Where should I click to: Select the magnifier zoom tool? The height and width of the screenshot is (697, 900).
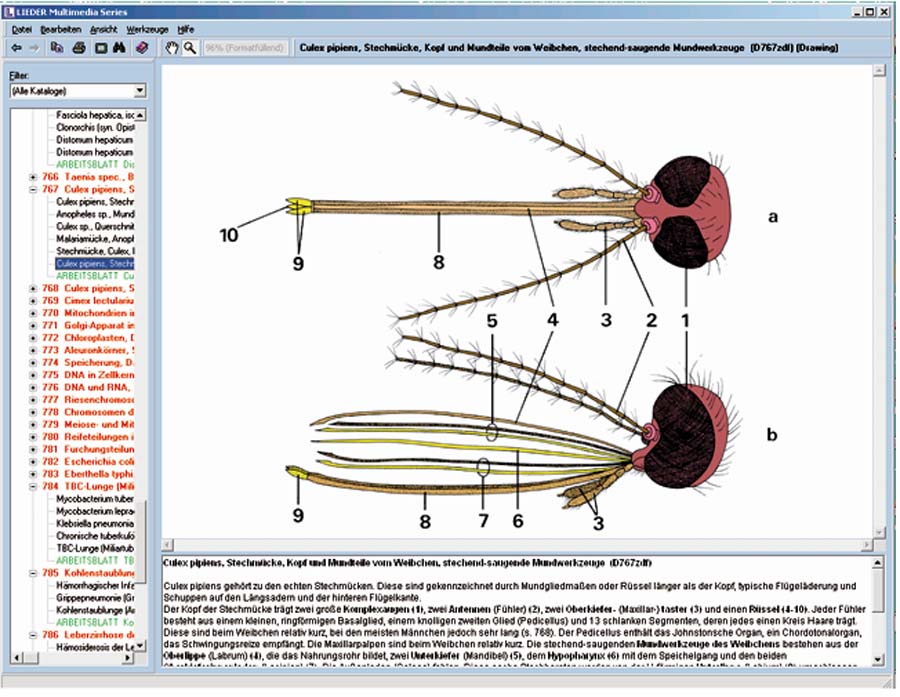(189, 47)
